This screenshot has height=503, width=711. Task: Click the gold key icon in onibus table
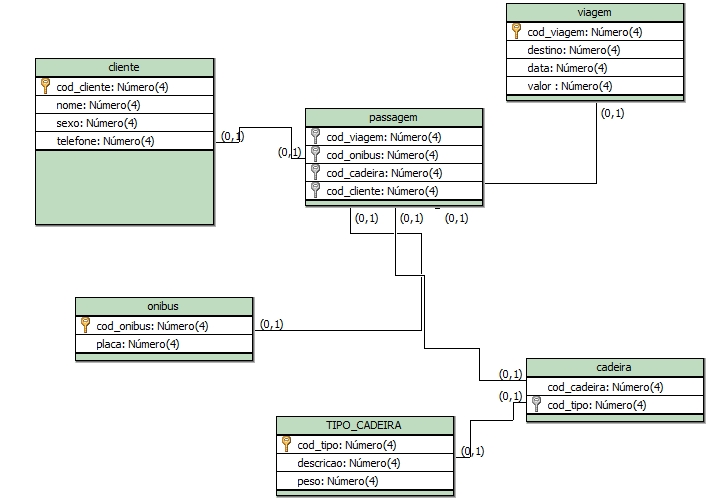click(86, 325)
